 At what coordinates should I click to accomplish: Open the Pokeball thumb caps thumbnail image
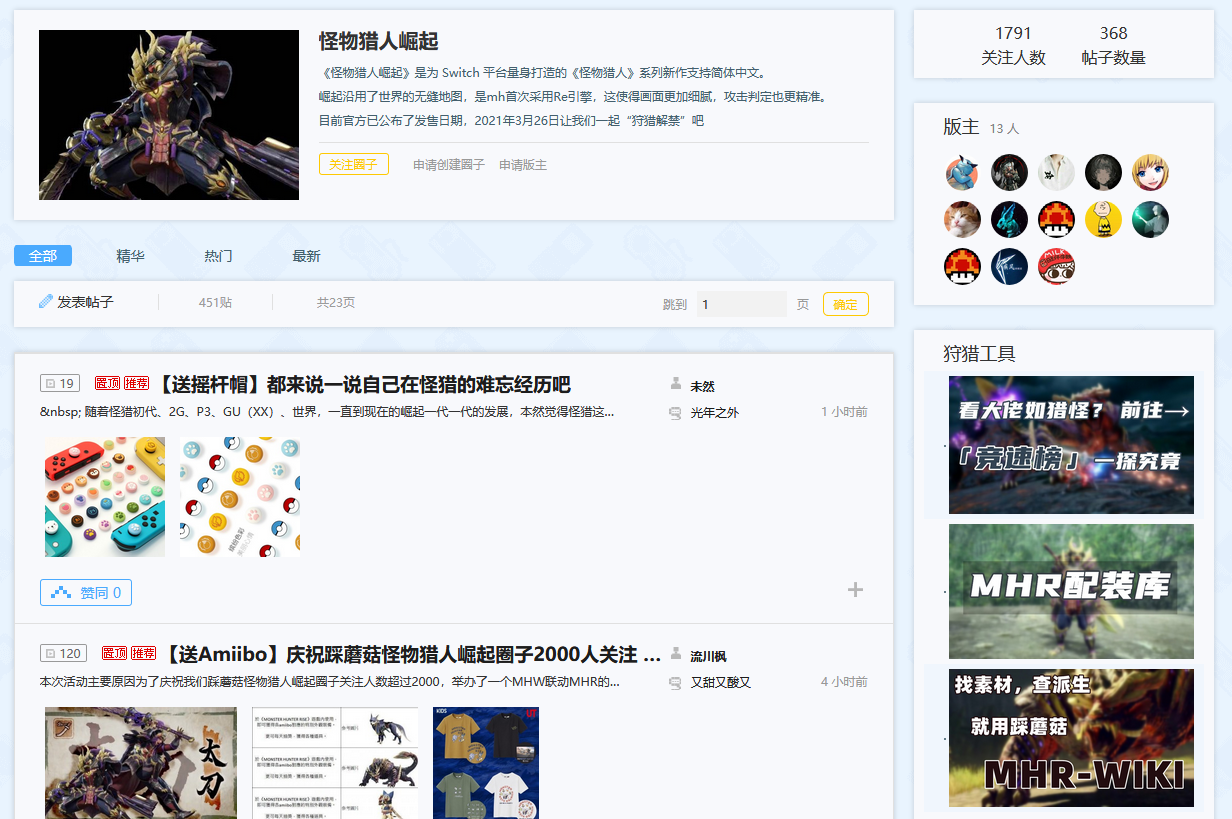click(x=240, y=497)
